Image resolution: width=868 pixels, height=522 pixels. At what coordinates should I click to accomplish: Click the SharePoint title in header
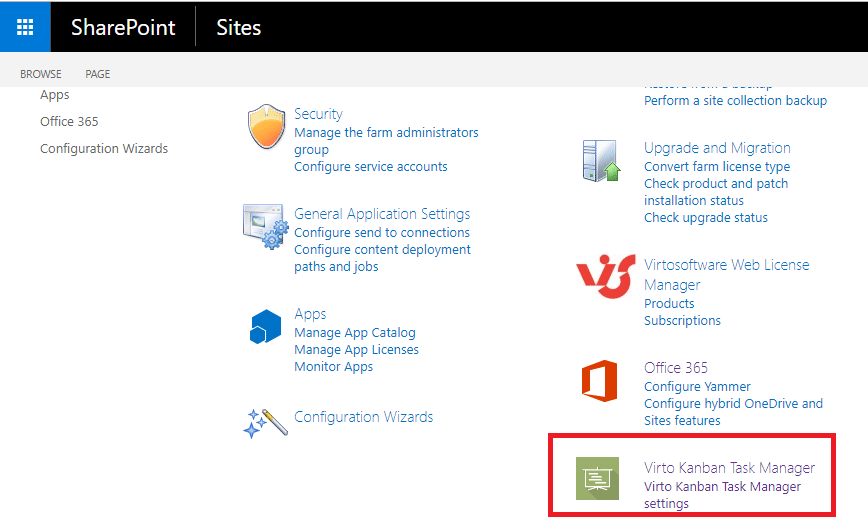[x=123, y=27]
